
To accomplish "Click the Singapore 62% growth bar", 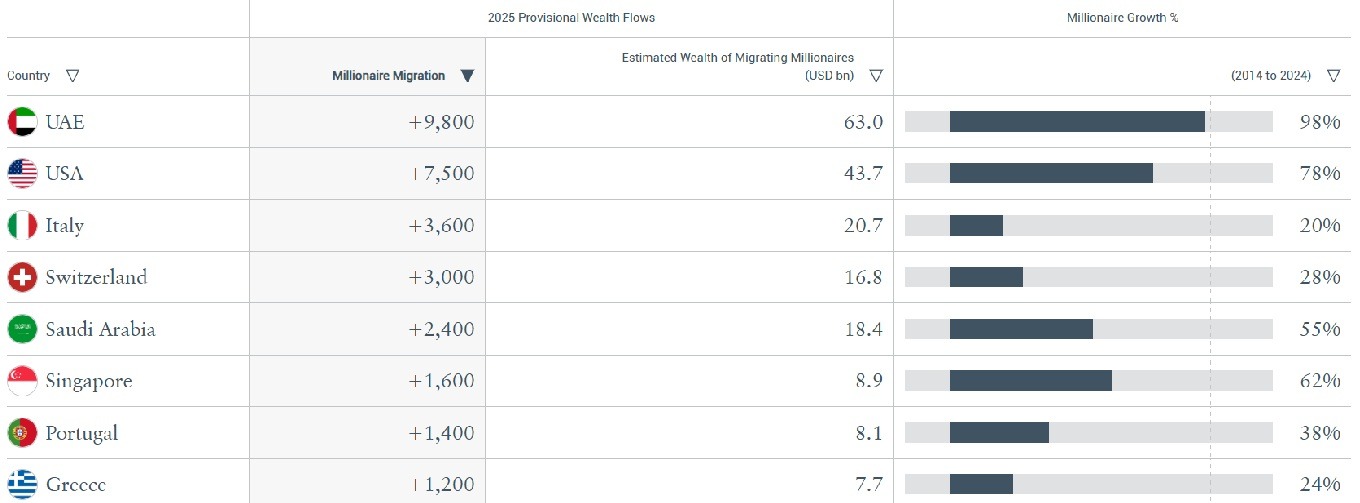I will pyautogui.click(x=1031, y=381).
